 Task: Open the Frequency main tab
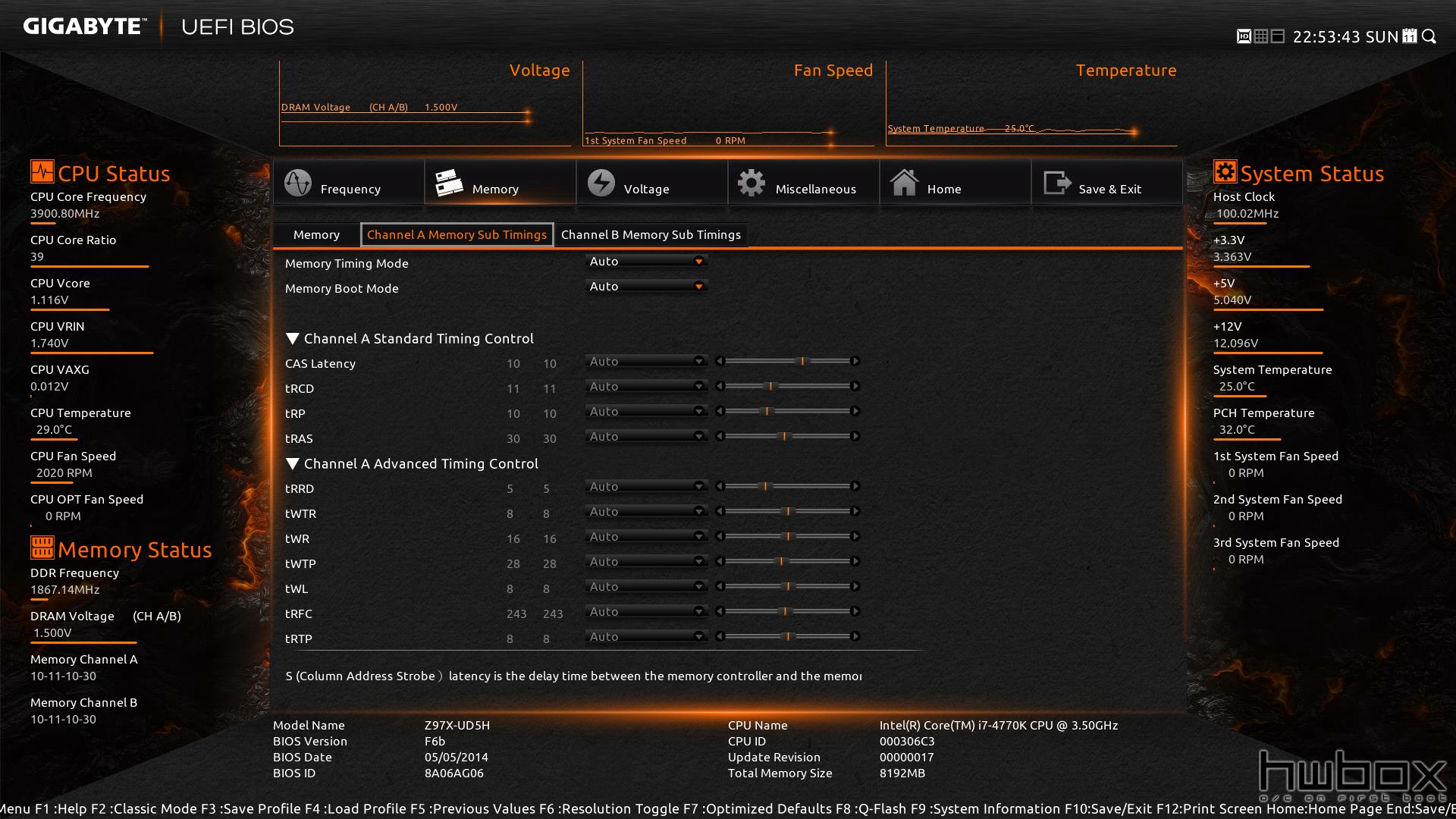click(349, 183)
